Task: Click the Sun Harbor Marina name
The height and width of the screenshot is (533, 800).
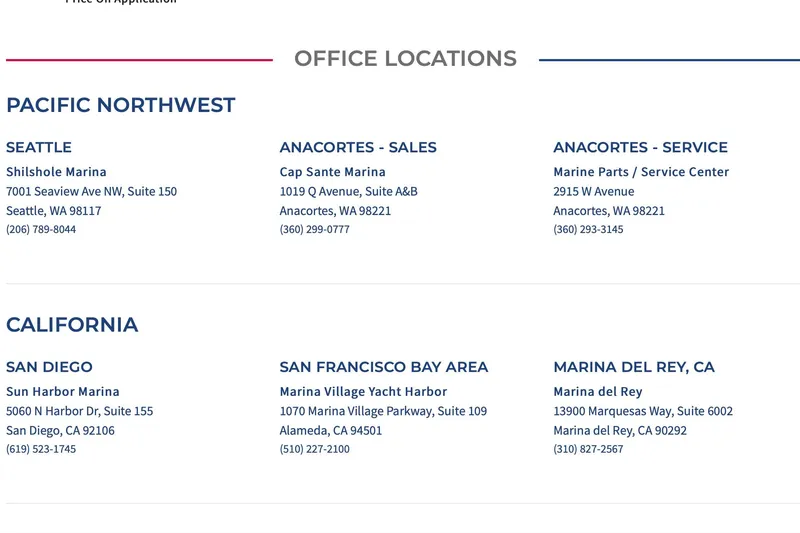Action: click(63, 391)
